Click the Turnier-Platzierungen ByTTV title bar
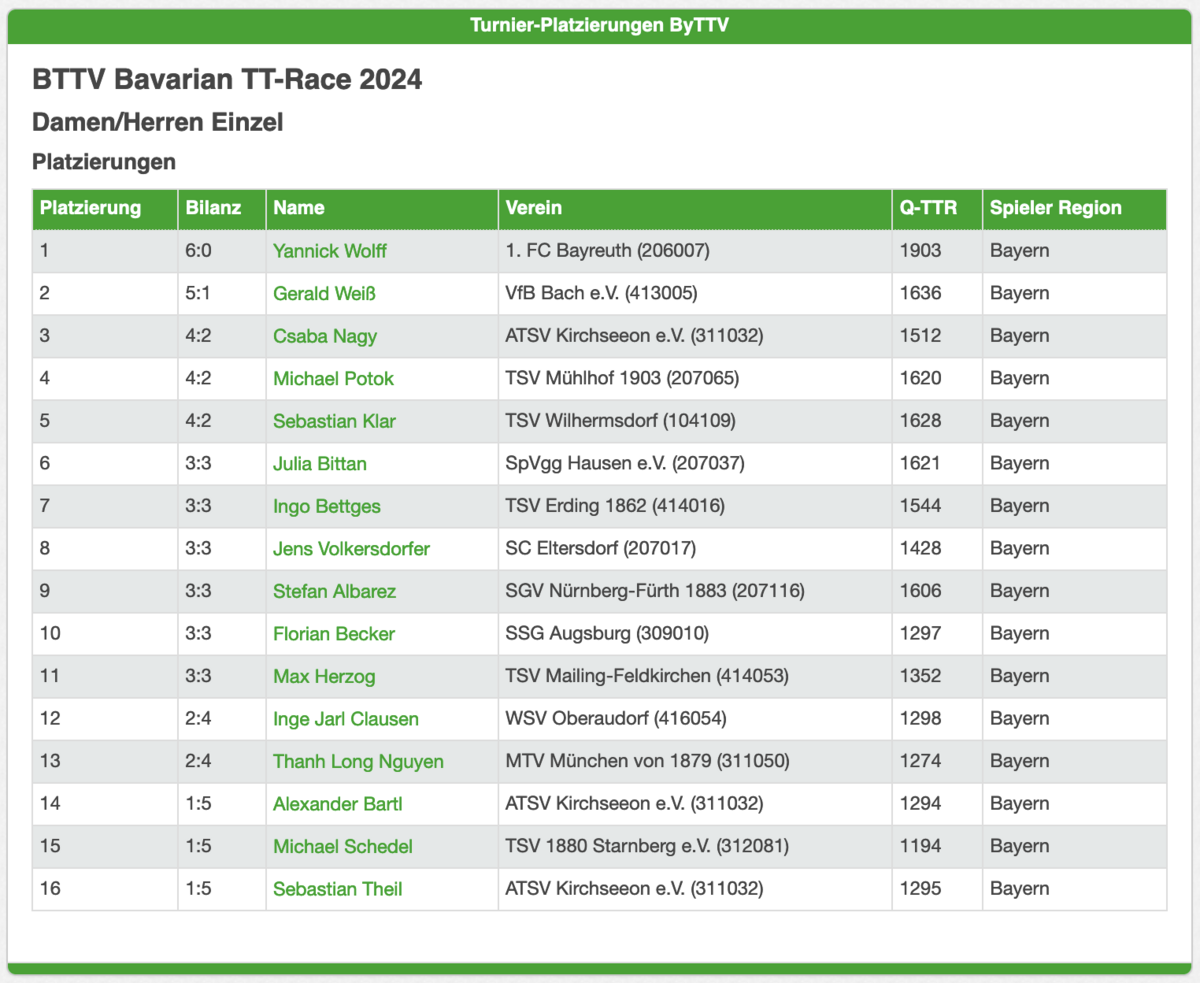This screenshot has width=1200, height=983. [x=600, y=26]
